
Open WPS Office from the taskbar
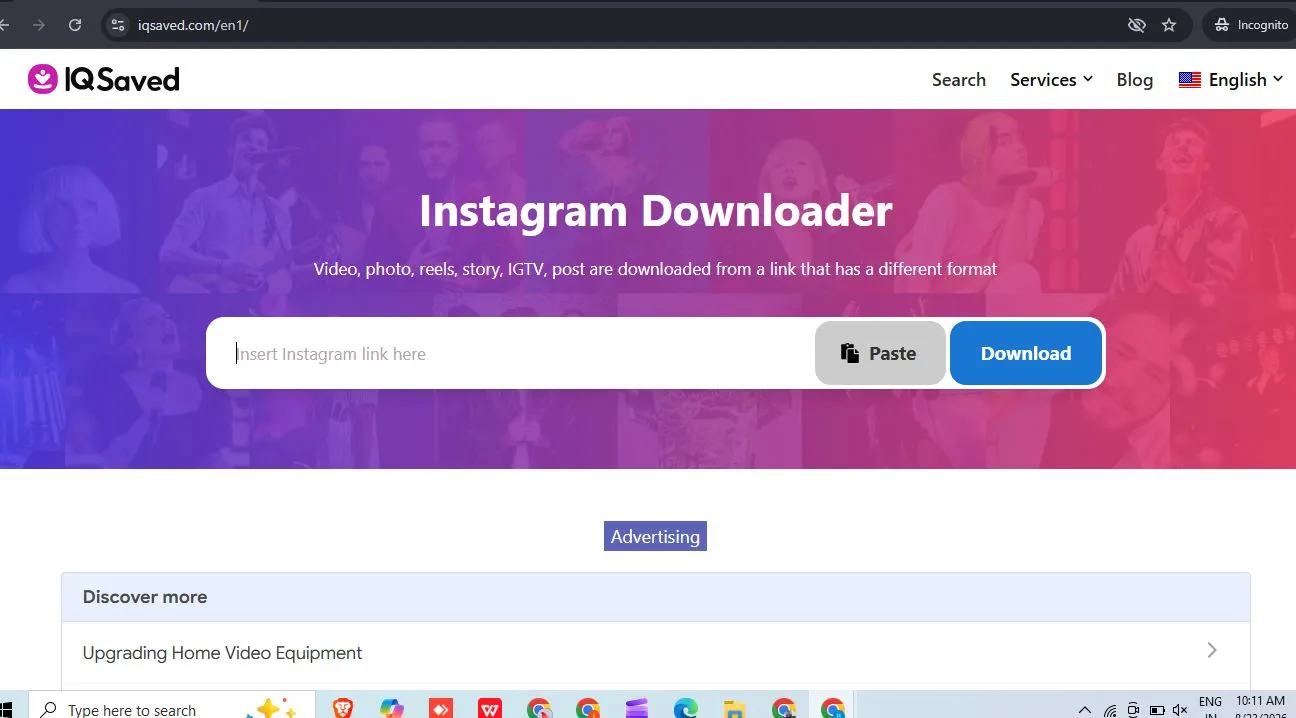(x=489, y=708)
